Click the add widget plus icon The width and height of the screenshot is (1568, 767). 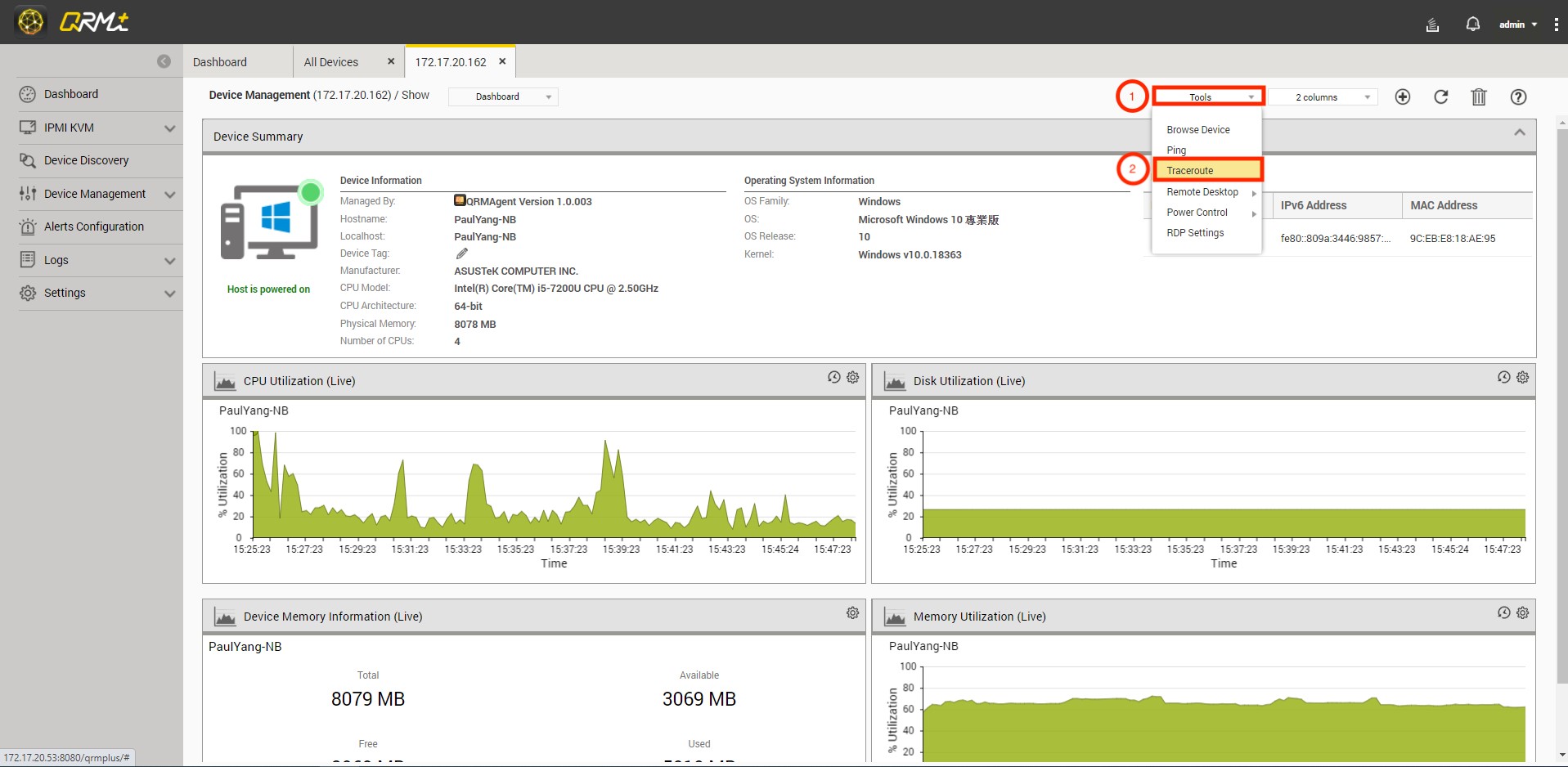(1402, 97)
